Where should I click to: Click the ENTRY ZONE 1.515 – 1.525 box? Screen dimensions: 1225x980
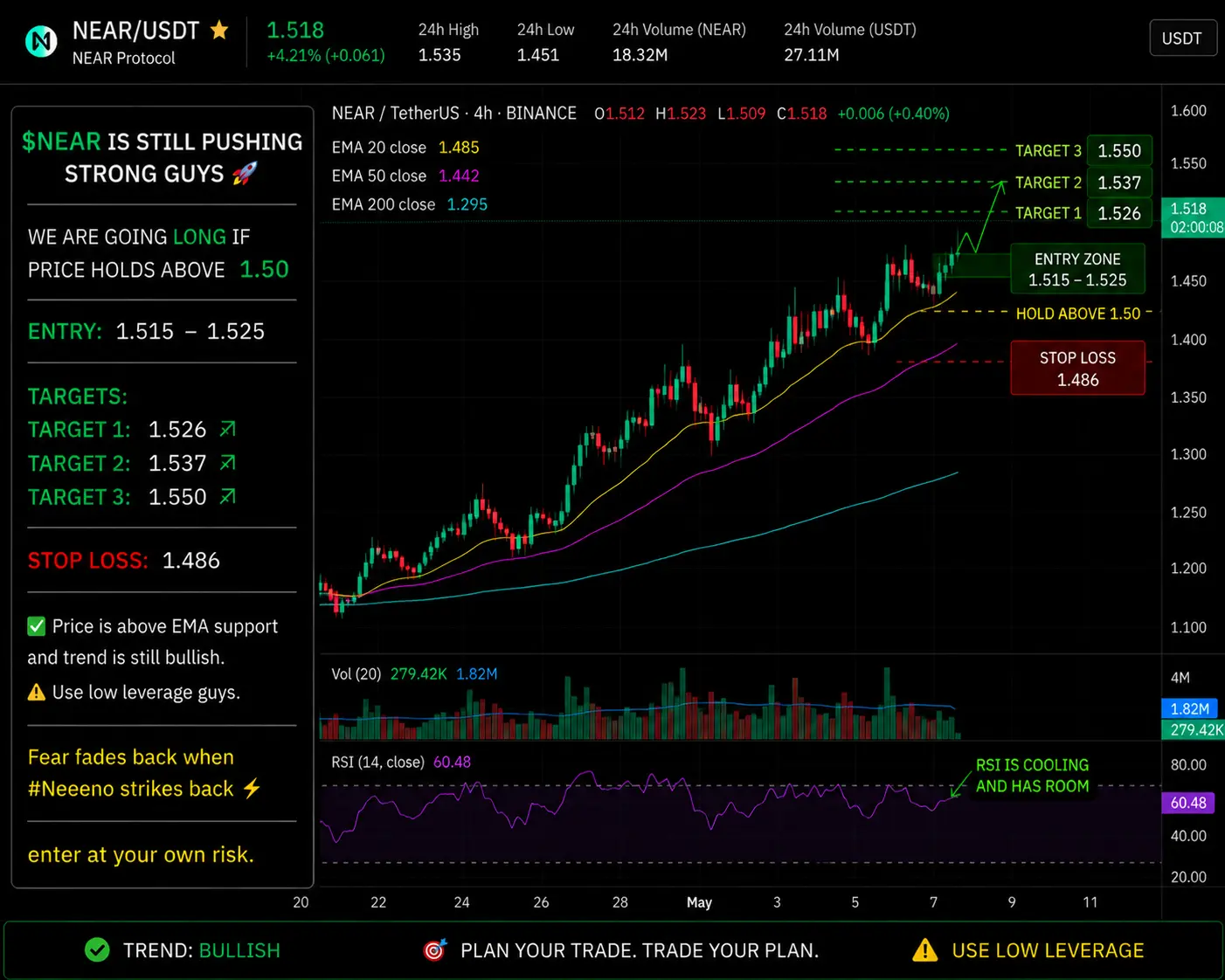tap(1077, 269)
